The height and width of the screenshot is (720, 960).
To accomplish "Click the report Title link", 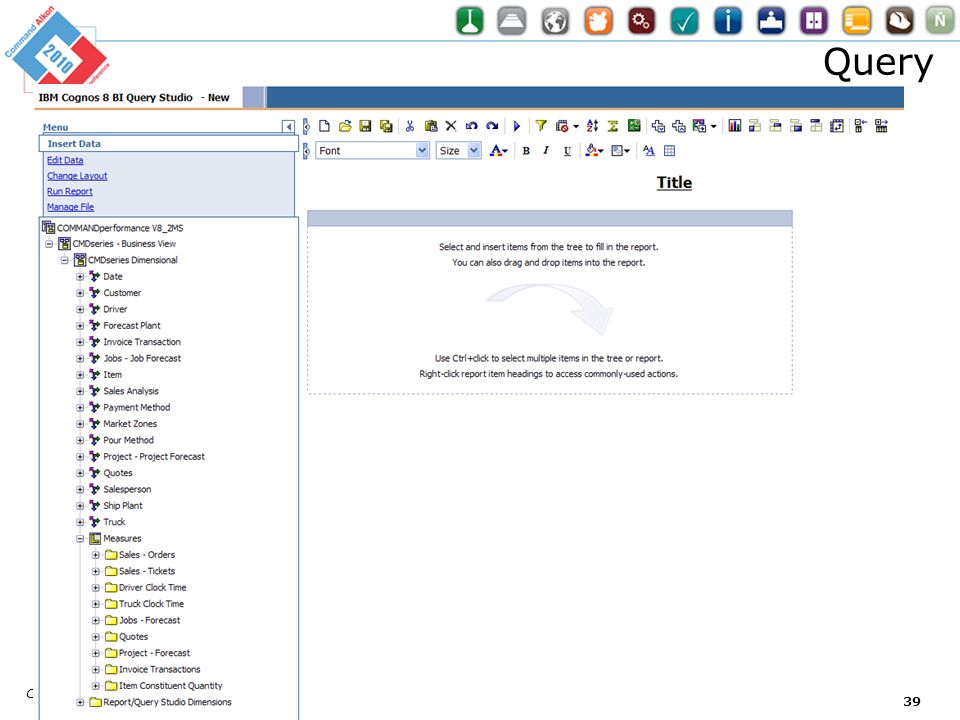I will pyautogui.click(x=674, y=182).
